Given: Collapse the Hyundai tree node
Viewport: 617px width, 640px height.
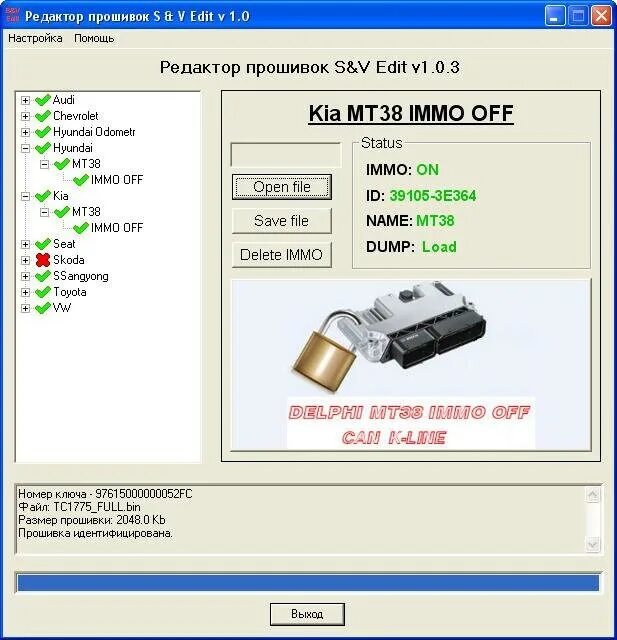Looking at the screenshot, I should 25,148.
